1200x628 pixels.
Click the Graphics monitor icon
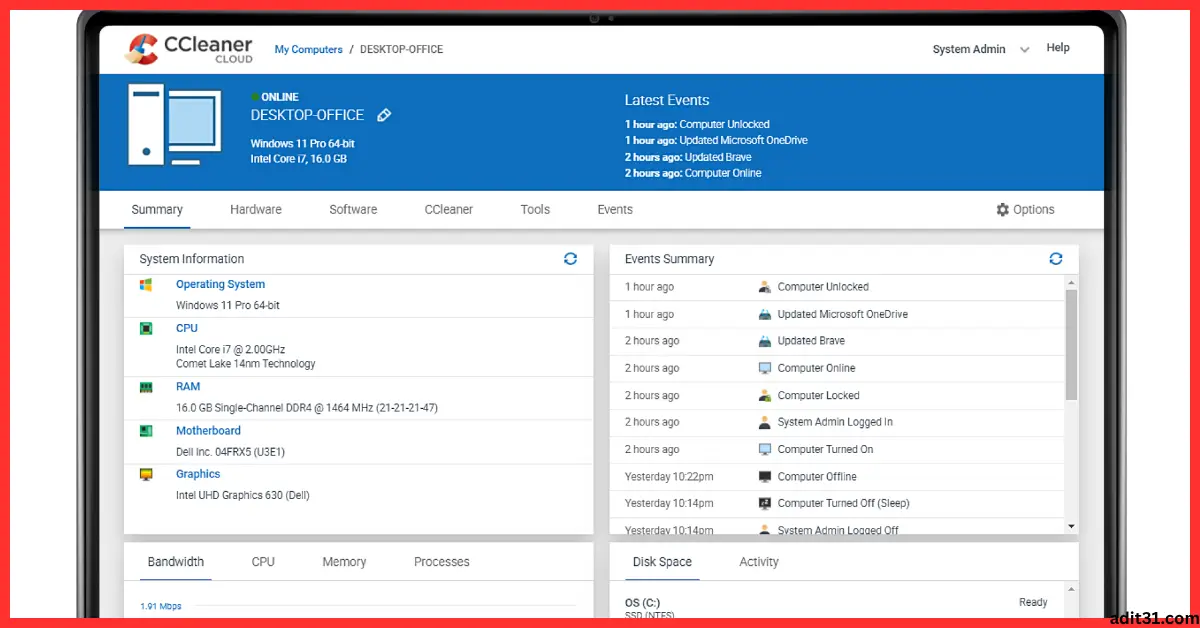[146, 475]
